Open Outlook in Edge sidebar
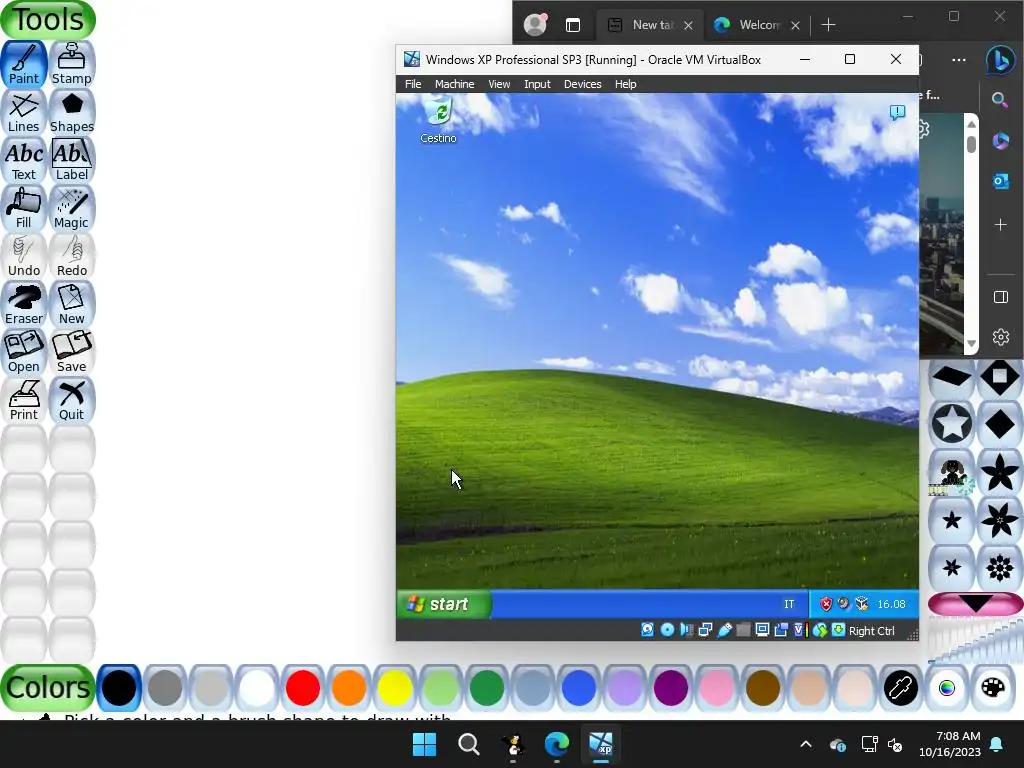 point(1000,181)
